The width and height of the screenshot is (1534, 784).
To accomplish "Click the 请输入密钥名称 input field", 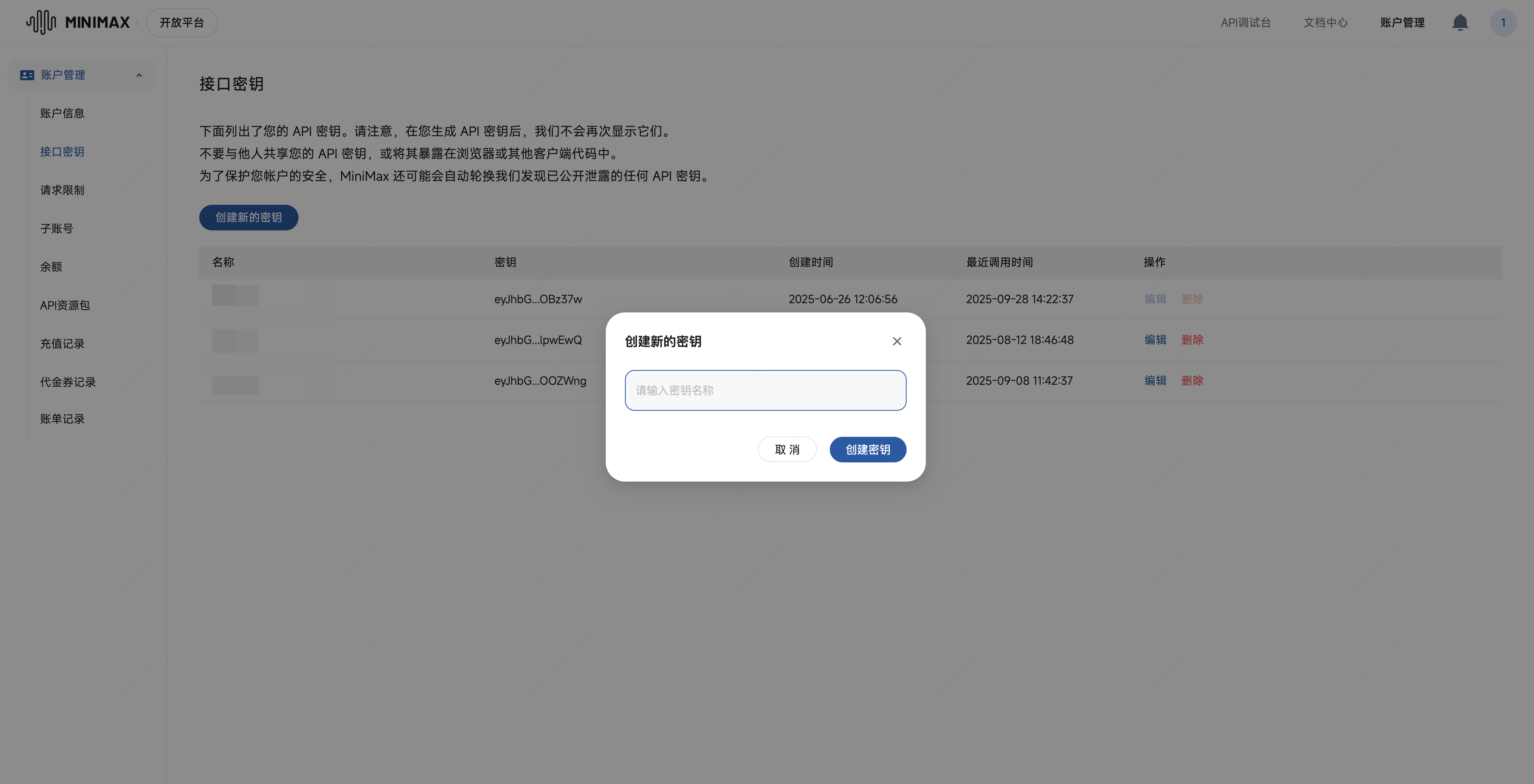I will point(765,390).
